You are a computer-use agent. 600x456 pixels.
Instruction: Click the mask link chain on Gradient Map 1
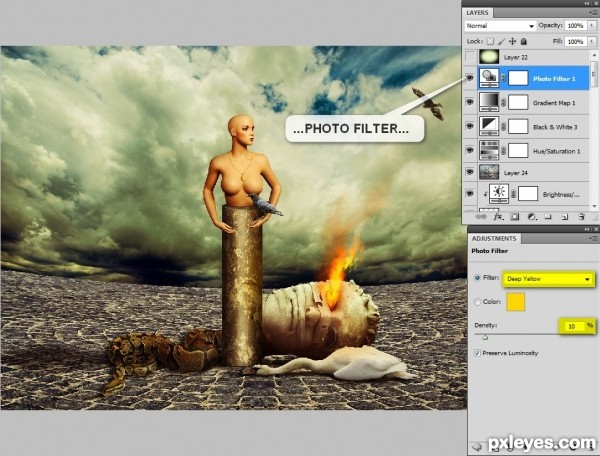click(504, 102)
